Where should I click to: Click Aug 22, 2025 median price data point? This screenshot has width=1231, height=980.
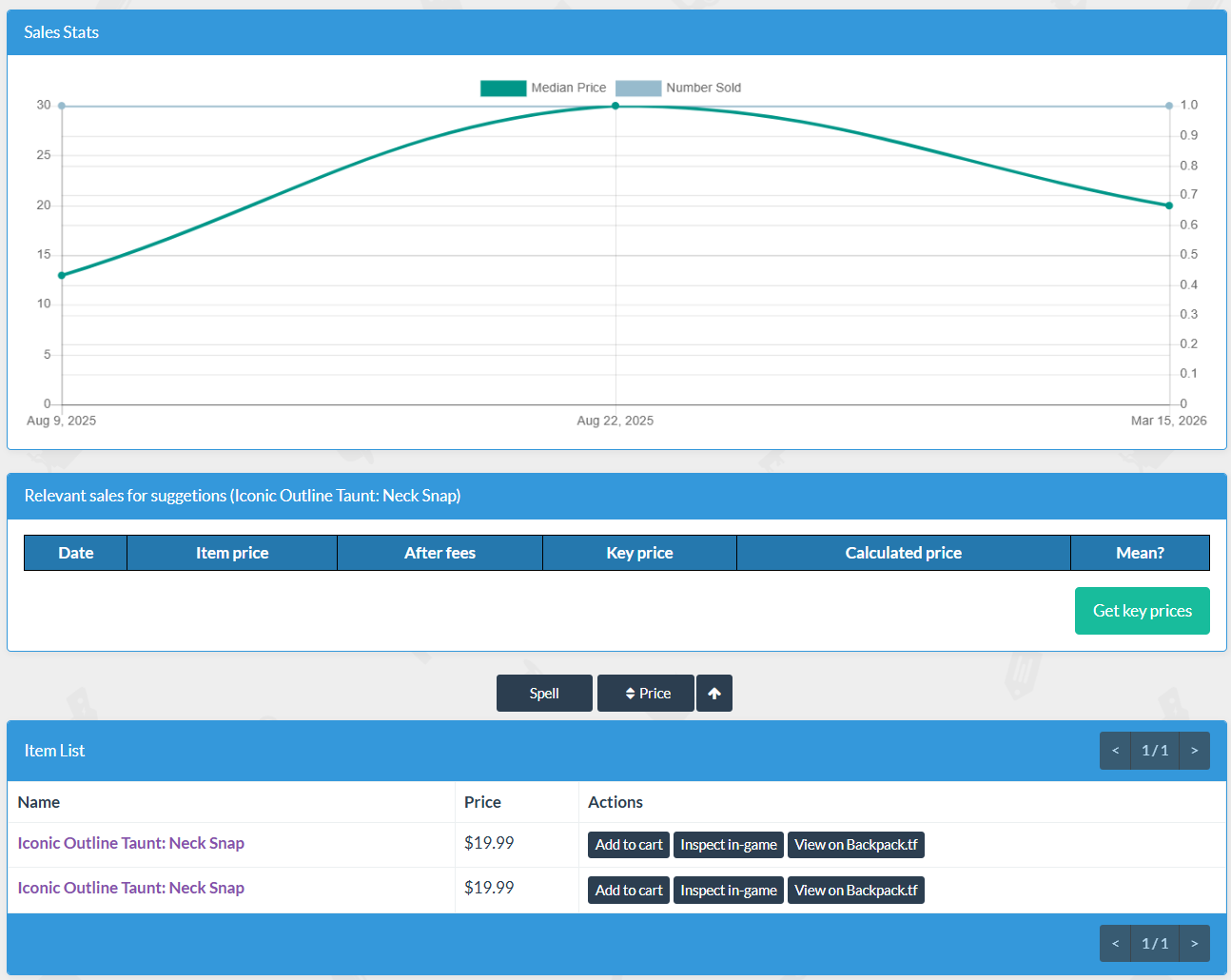click(x=615, y=106)
